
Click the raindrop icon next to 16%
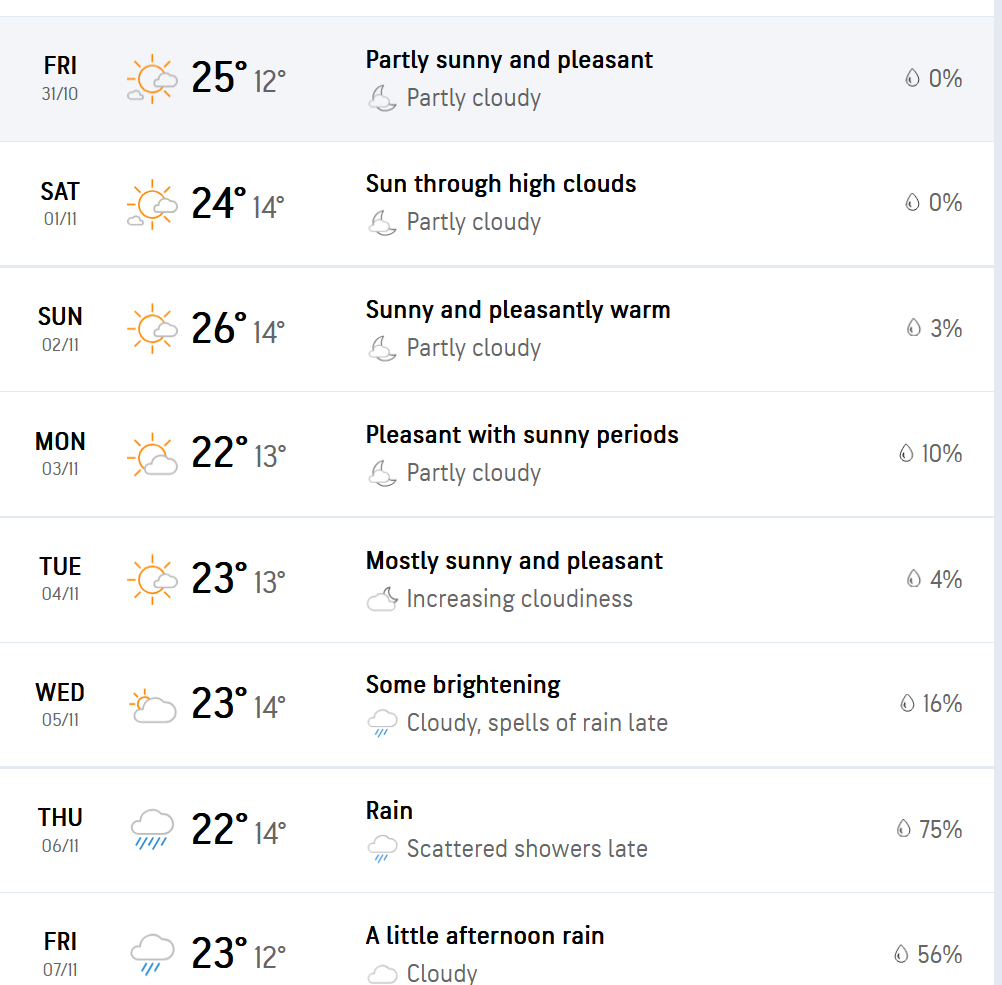click(x=907, y=704)
